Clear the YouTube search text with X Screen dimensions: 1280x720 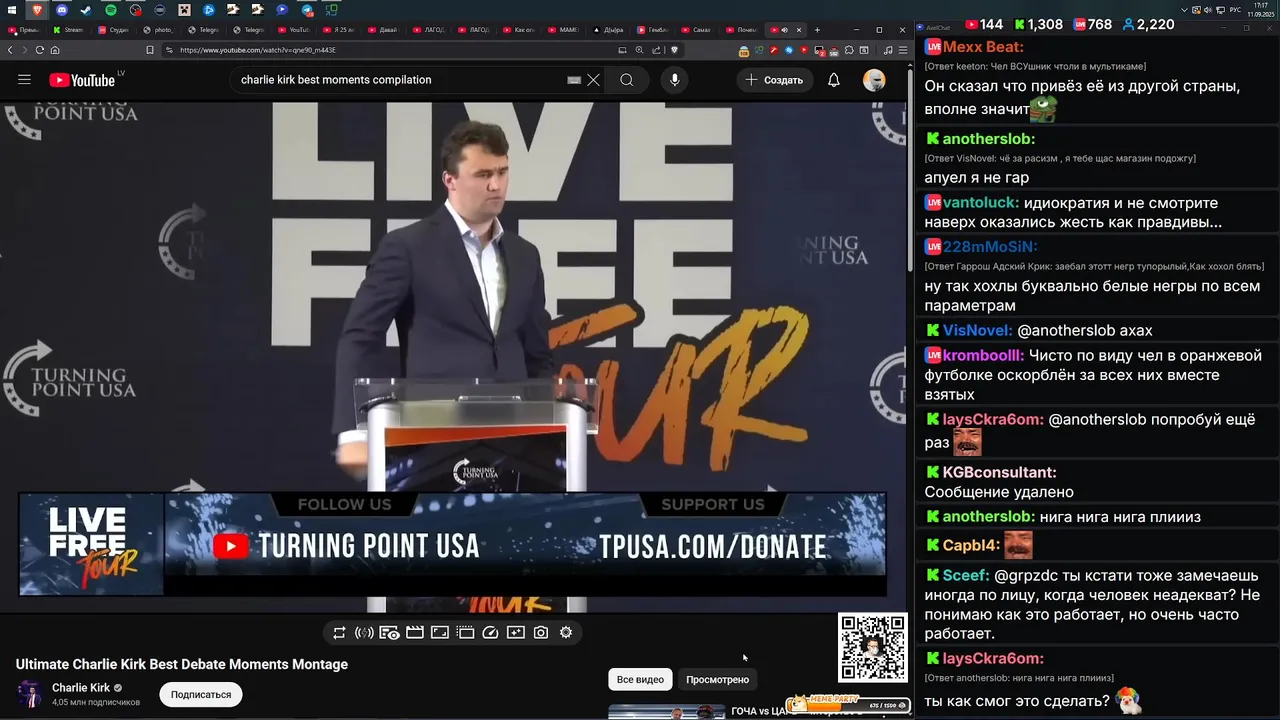[593, 80]
